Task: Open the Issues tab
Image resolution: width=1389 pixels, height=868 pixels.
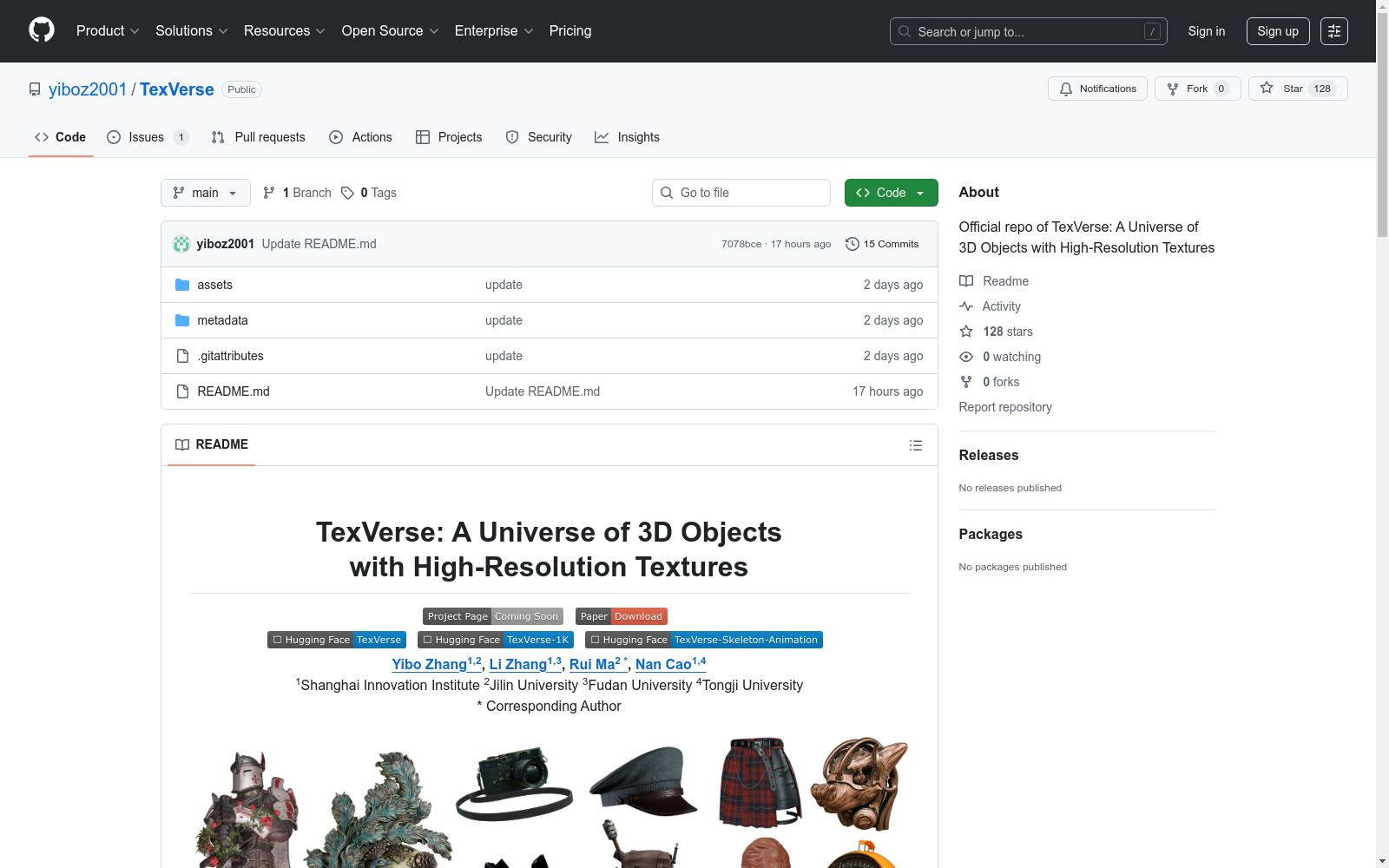Action: tap(148, 137)
